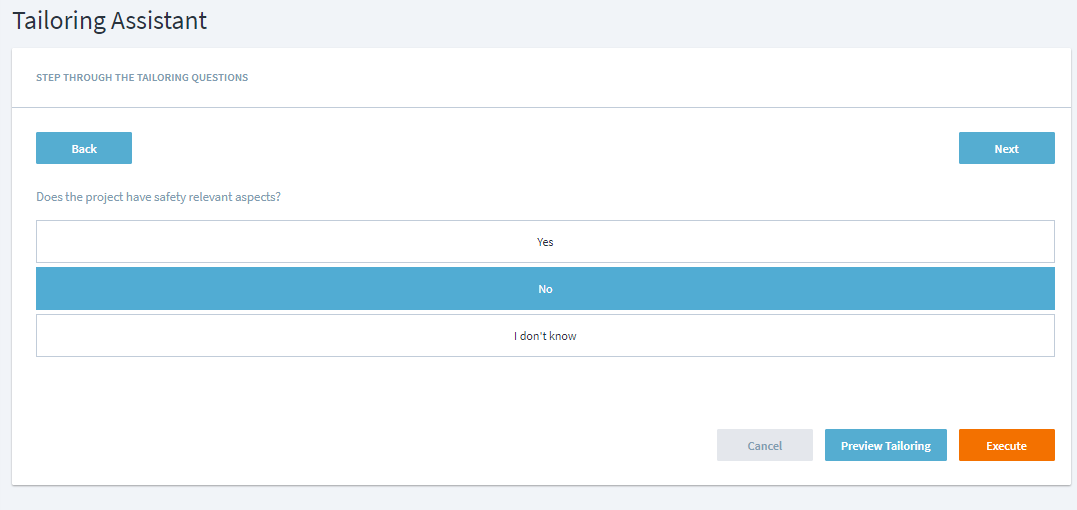Open Preview Tailoring

[x=885, y=445]
